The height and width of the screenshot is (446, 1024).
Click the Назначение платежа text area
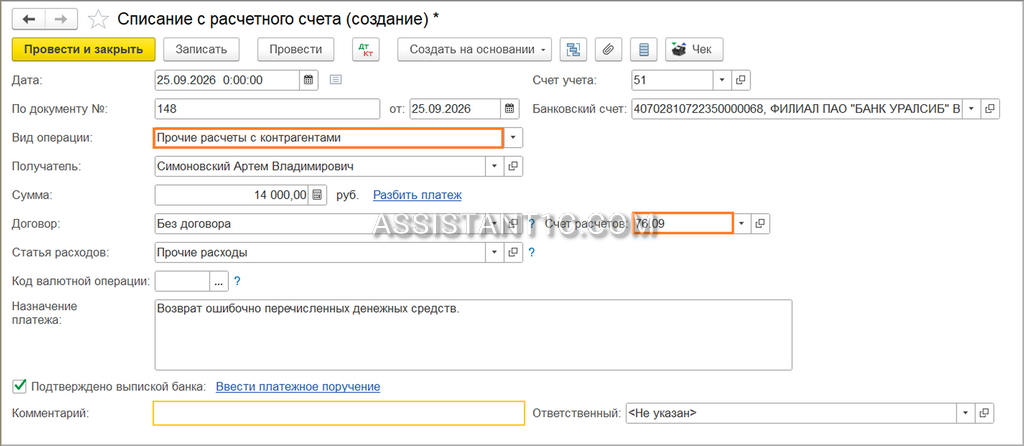coord(473,334)
